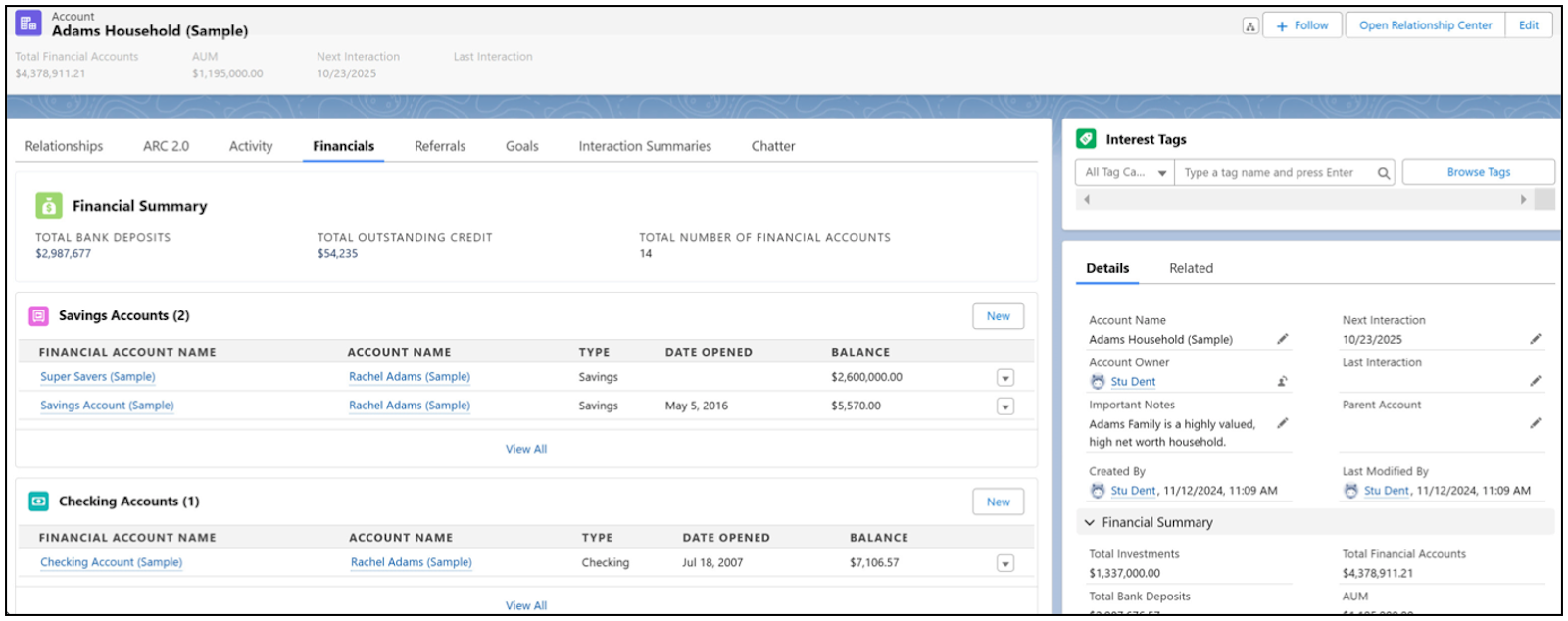Click the Follow button

click(x=1302, y=25)
